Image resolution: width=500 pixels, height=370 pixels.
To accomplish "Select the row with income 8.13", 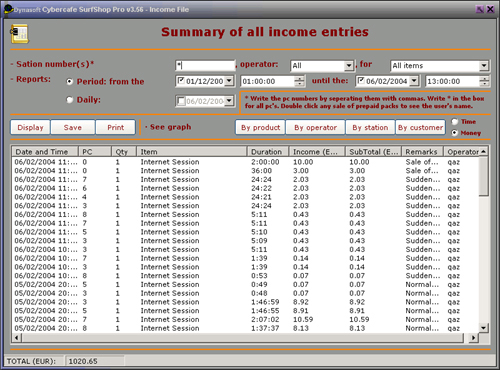I will 245,328.
